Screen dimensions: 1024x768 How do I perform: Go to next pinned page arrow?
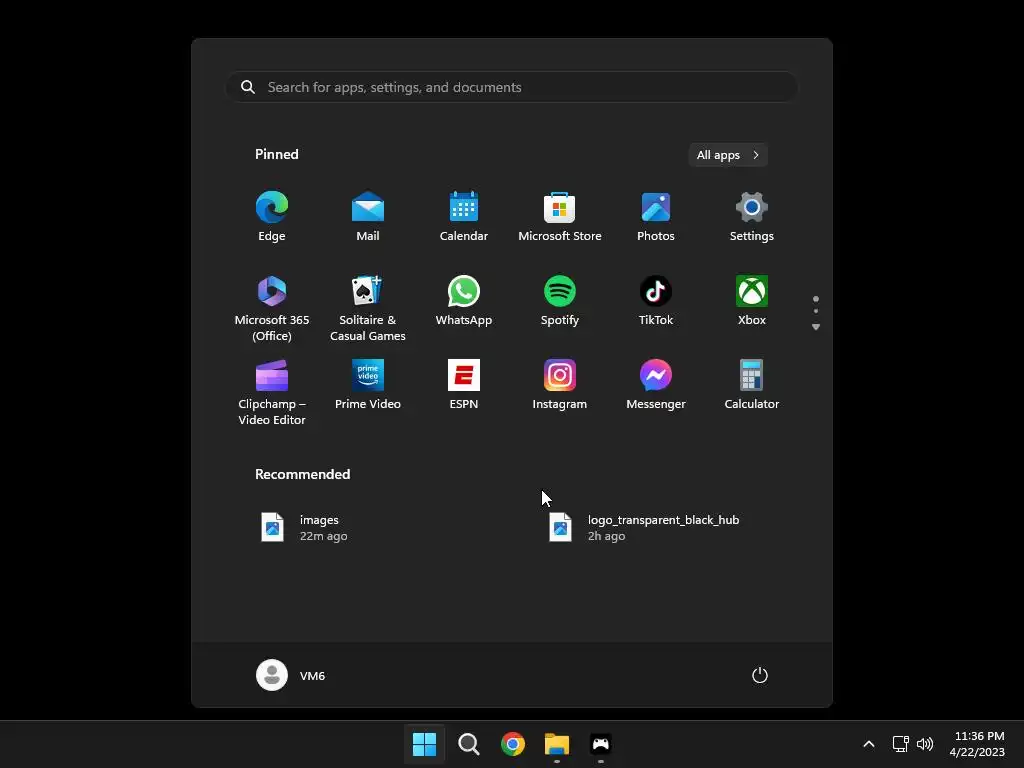[x=816, y=327]
